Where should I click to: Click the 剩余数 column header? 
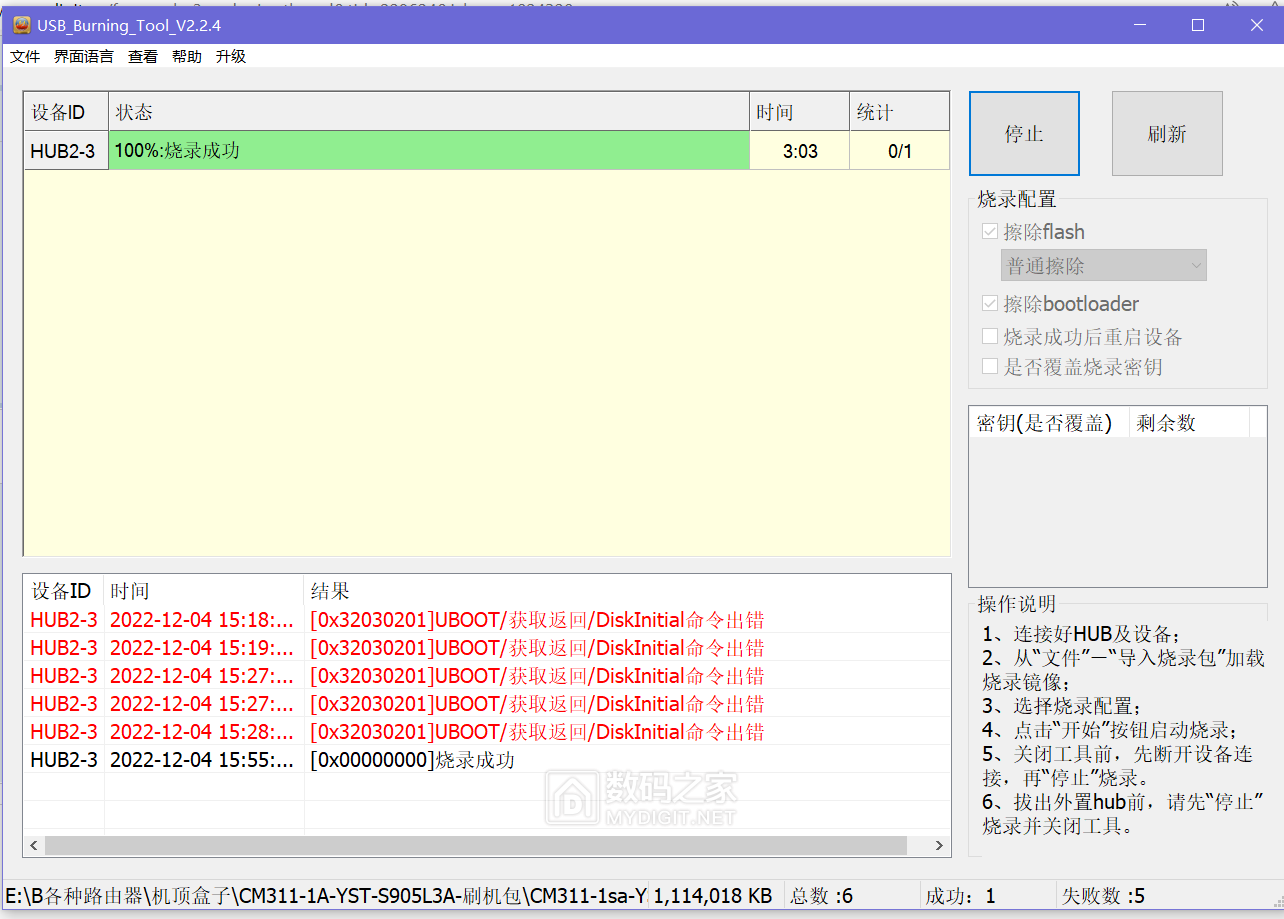[1189, 423]
